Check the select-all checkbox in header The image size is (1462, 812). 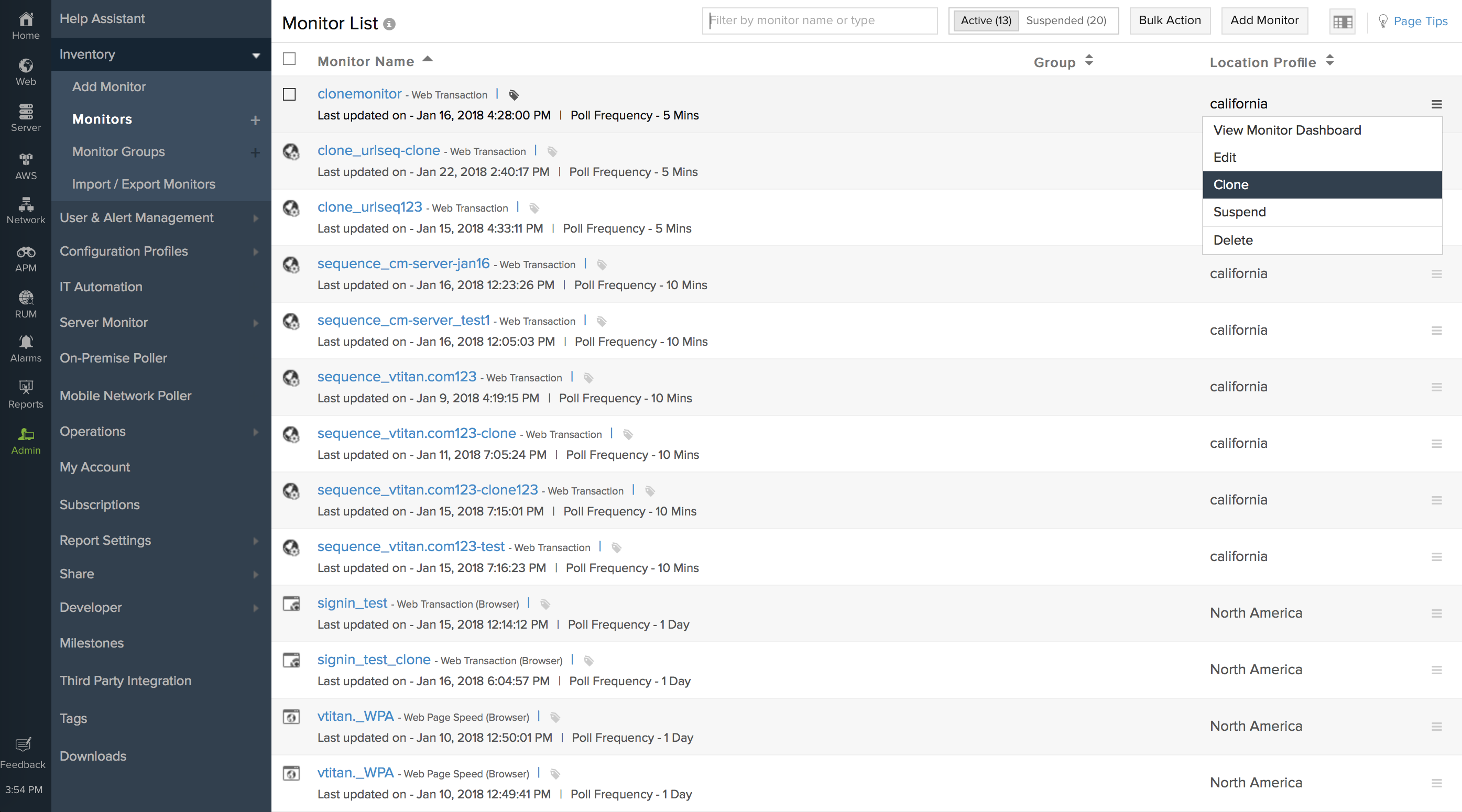(x=289, y=59)
